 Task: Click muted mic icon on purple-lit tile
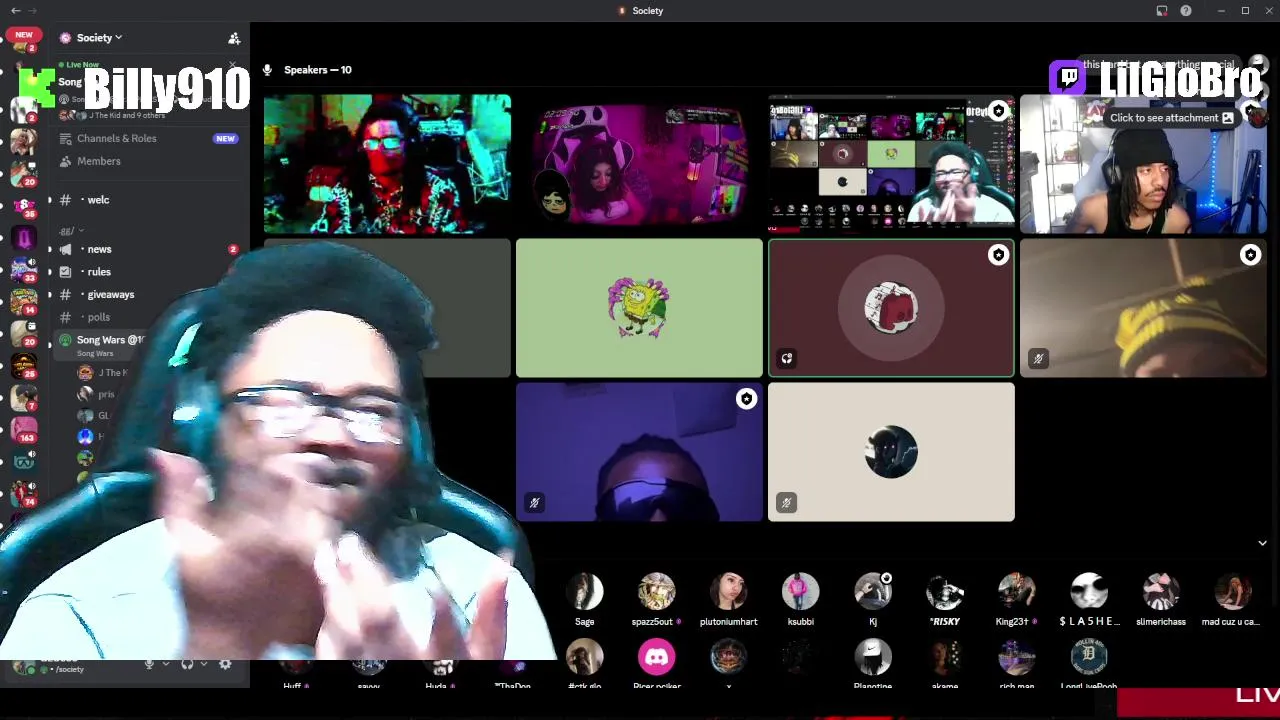tap(534, 502)
